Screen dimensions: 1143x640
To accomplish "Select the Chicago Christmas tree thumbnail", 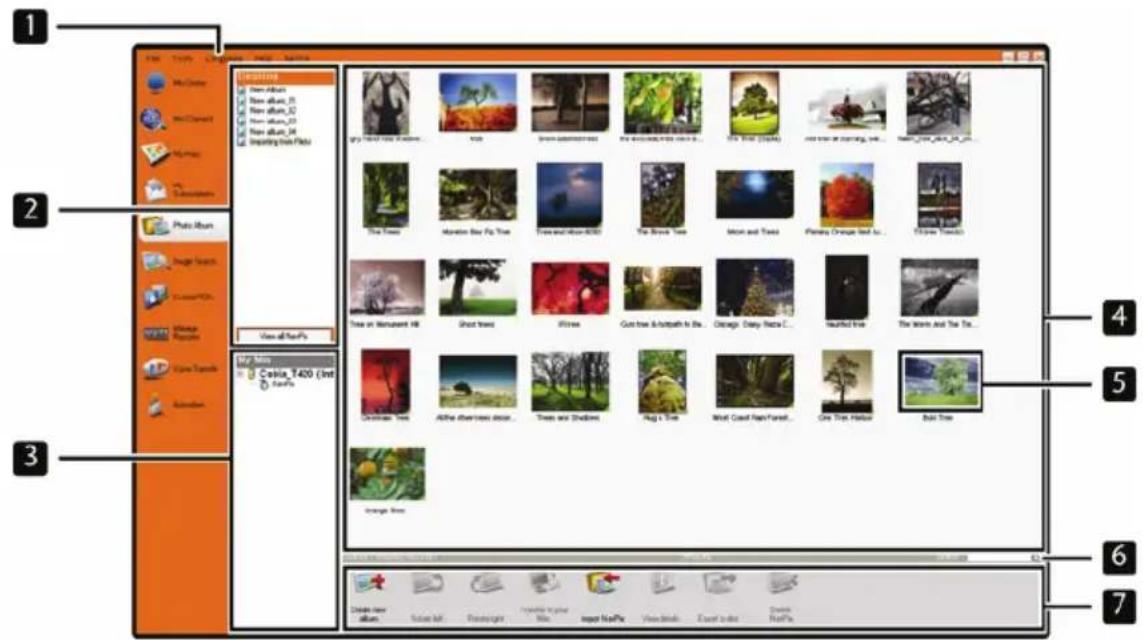I will 754,287.
